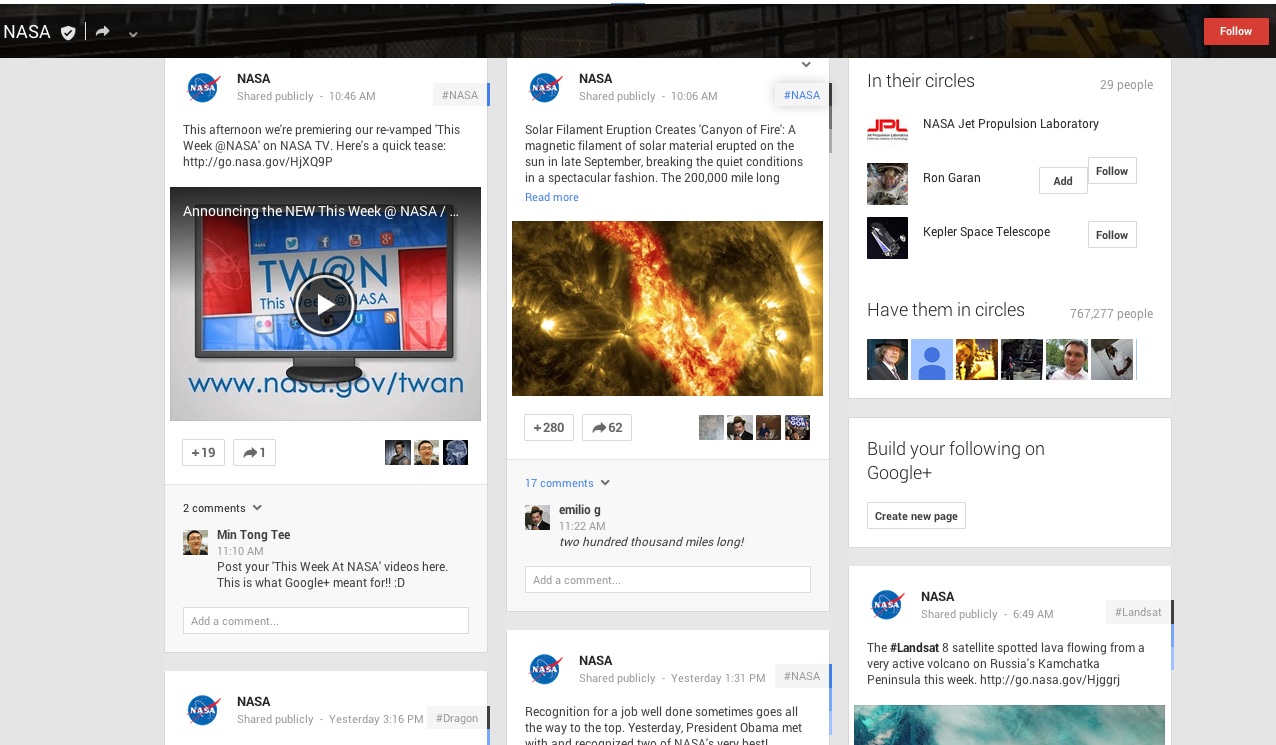Image resolution: width=1276 pixels, height=745 pixels.
Task: Open Kepler Space Telescope page link
Action: 986,232
